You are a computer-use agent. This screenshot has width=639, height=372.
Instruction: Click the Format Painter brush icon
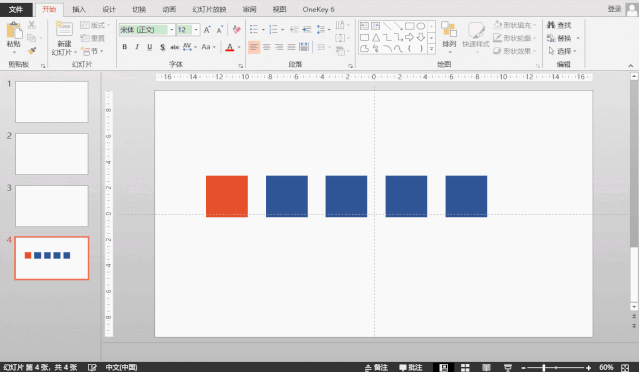coord(32,51)
